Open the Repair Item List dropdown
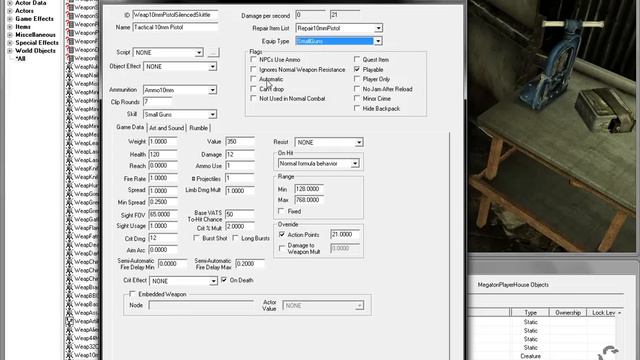 [x=378, y=28]
